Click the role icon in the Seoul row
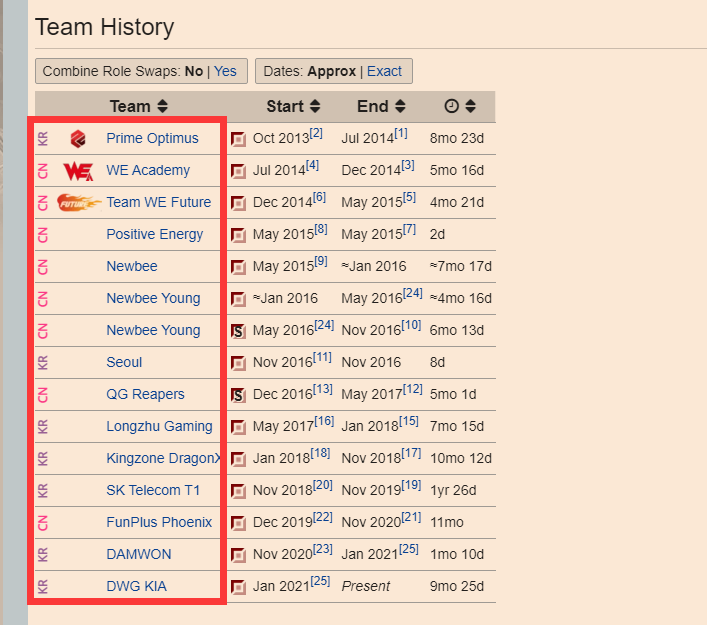The width and height of the screenshot is (707, 625). pos(239,363)
